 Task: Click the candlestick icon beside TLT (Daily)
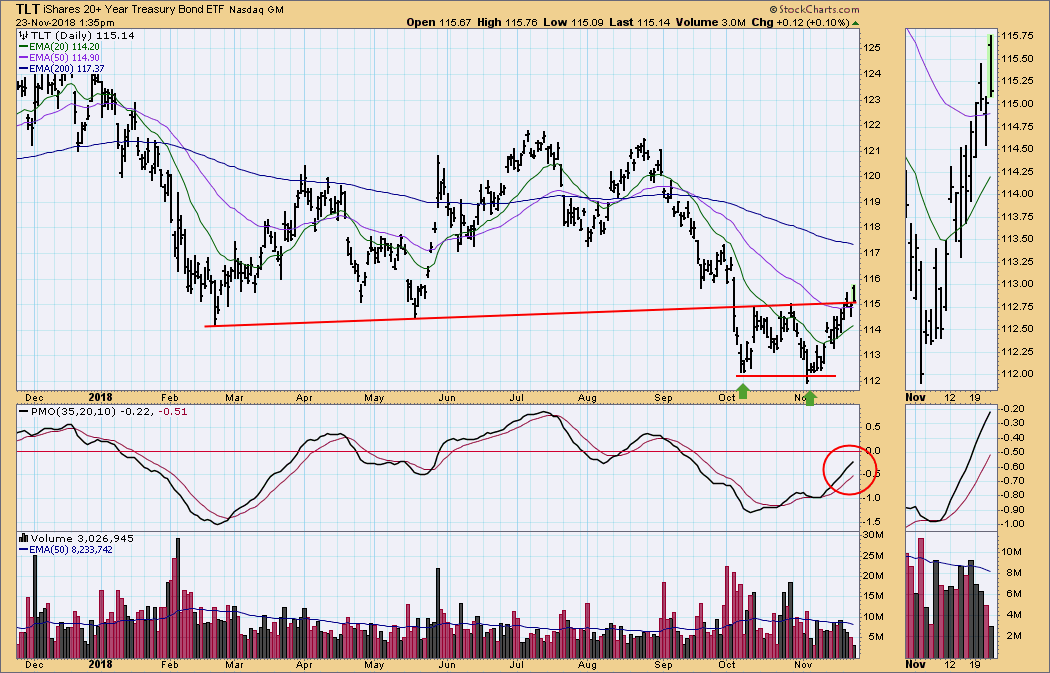point(23,35)
